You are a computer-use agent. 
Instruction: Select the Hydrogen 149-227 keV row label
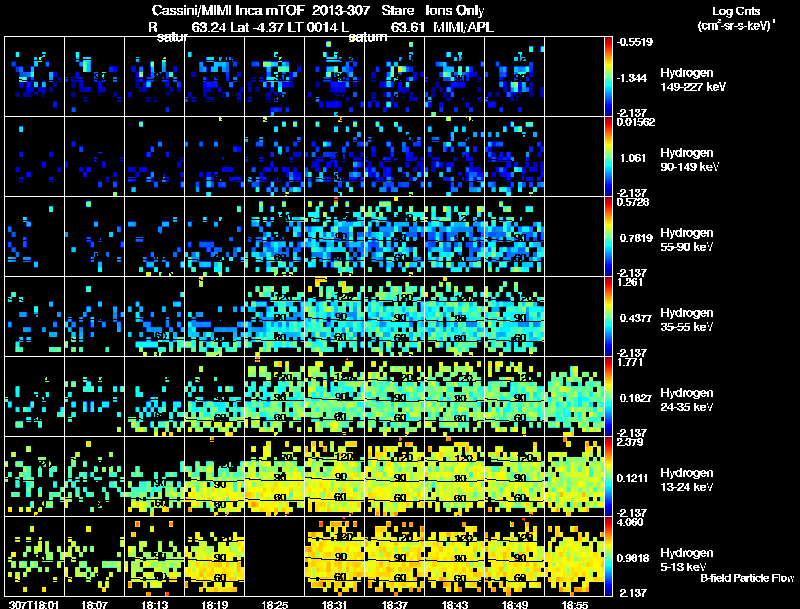click(692, 80)
